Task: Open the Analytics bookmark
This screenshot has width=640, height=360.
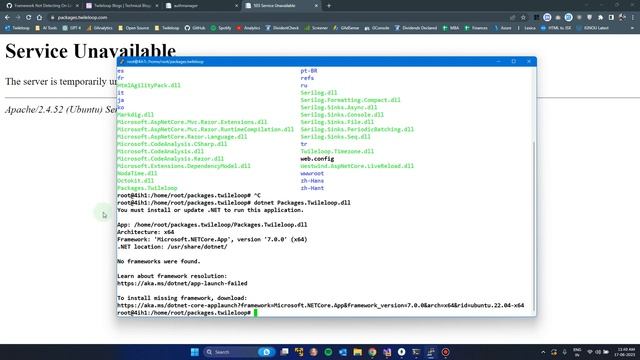Action: pyautogui.click(x=248, y=28)
